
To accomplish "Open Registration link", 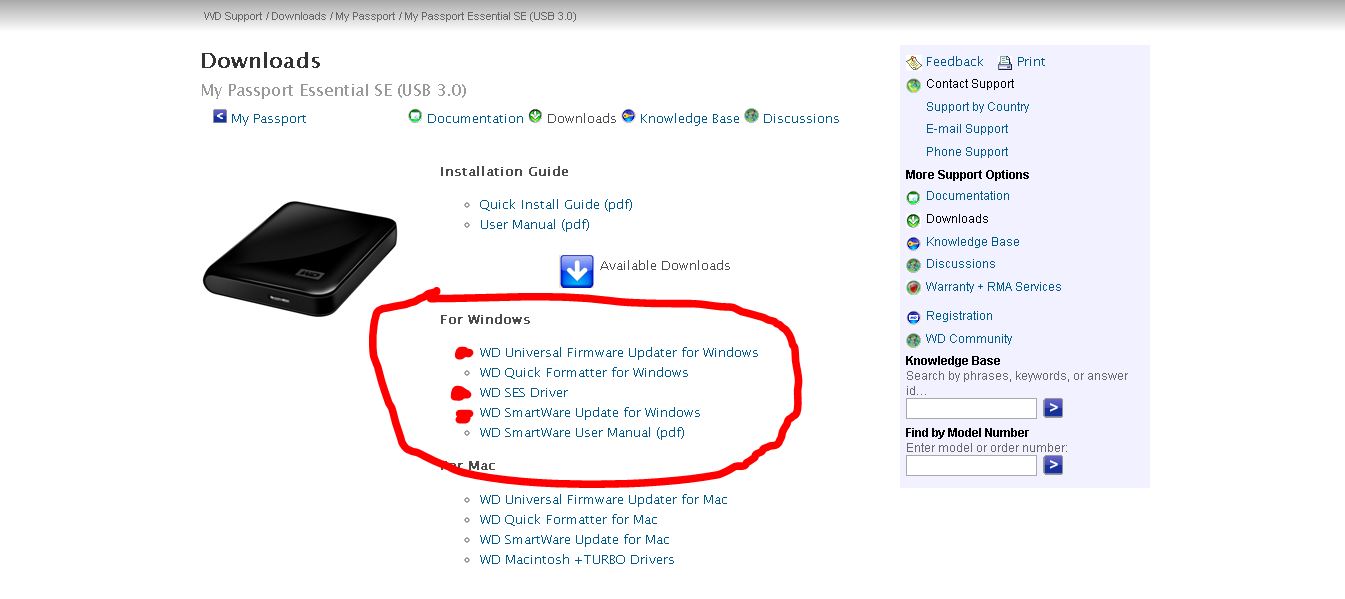I will coord(959,316).
